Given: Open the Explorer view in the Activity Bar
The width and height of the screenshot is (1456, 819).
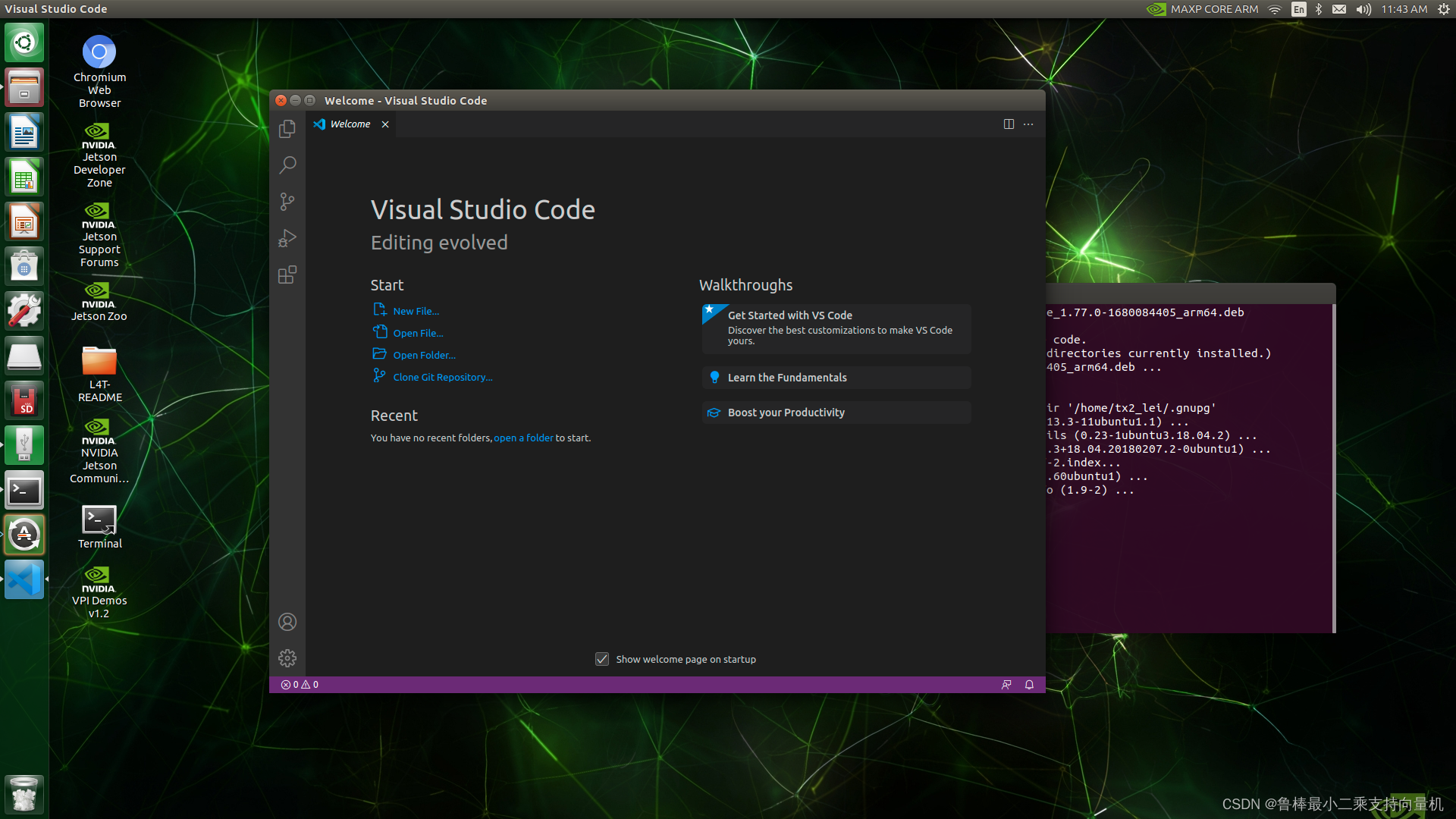Looking at the screenshot, I should point(287,129).
